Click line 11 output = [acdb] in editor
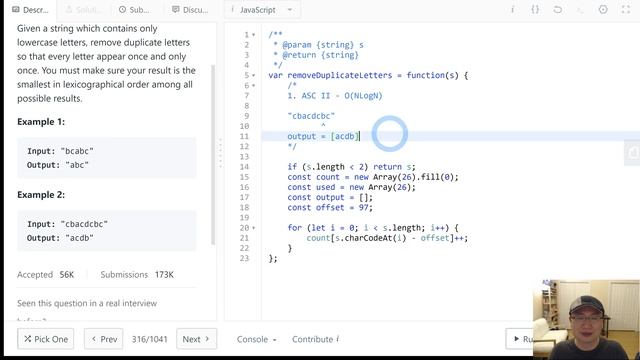Image resolution: width=640 pixels, height=360 pixels. click(323, 136)
